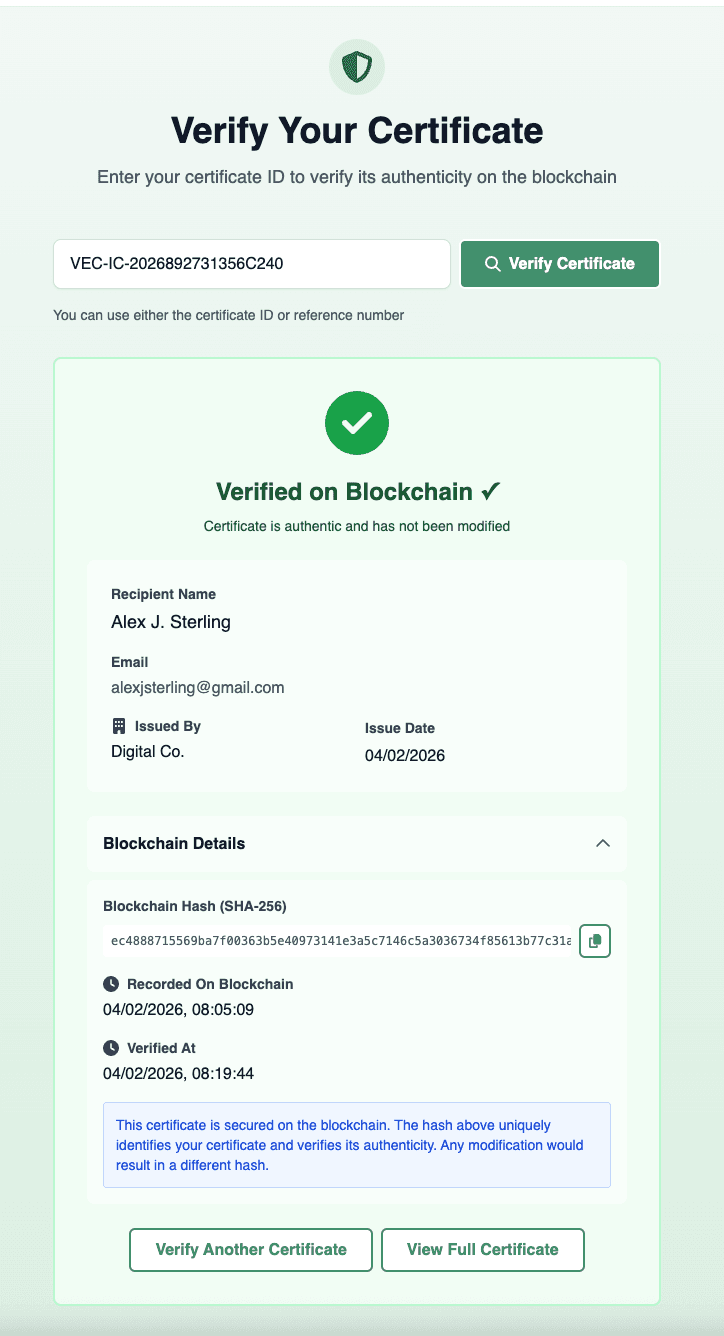Viewport: 724px width, 1336px height.
Task: Click the email alexjsterling@gmail.com
Action: coord(198,688)
